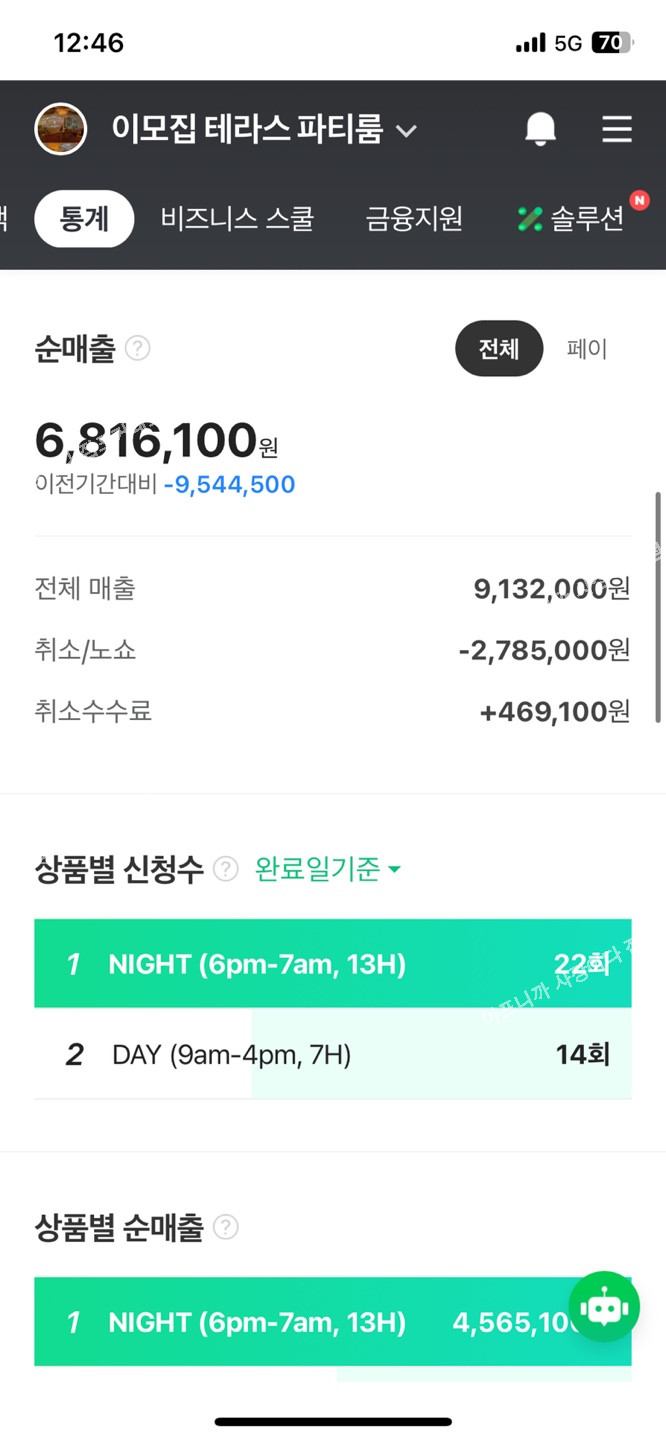
Task: Switch to the 비즈니스 스쿨 tab
Action: coord(237,219)
